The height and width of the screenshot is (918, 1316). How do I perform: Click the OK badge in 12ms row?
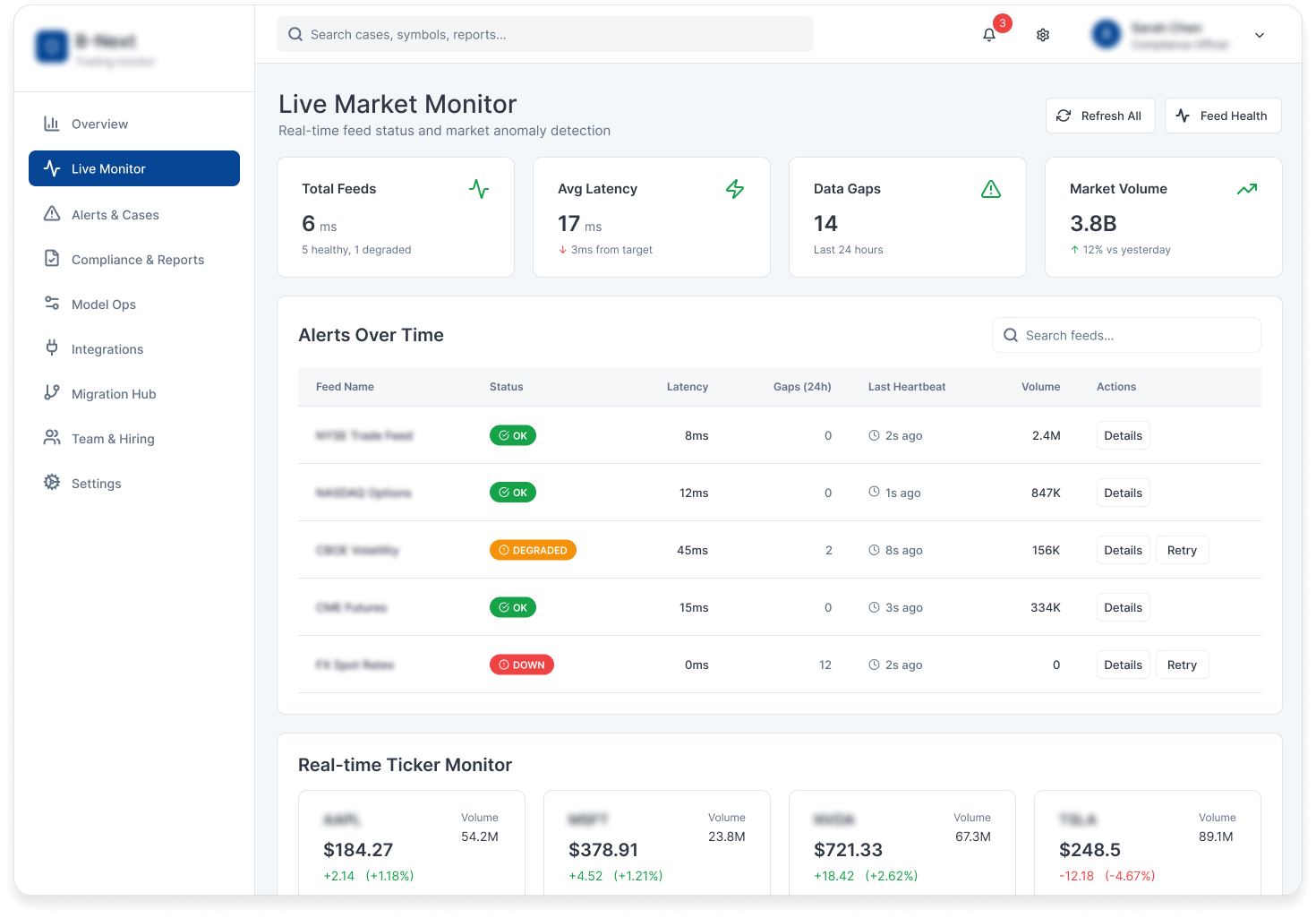(x=513, y=493)
